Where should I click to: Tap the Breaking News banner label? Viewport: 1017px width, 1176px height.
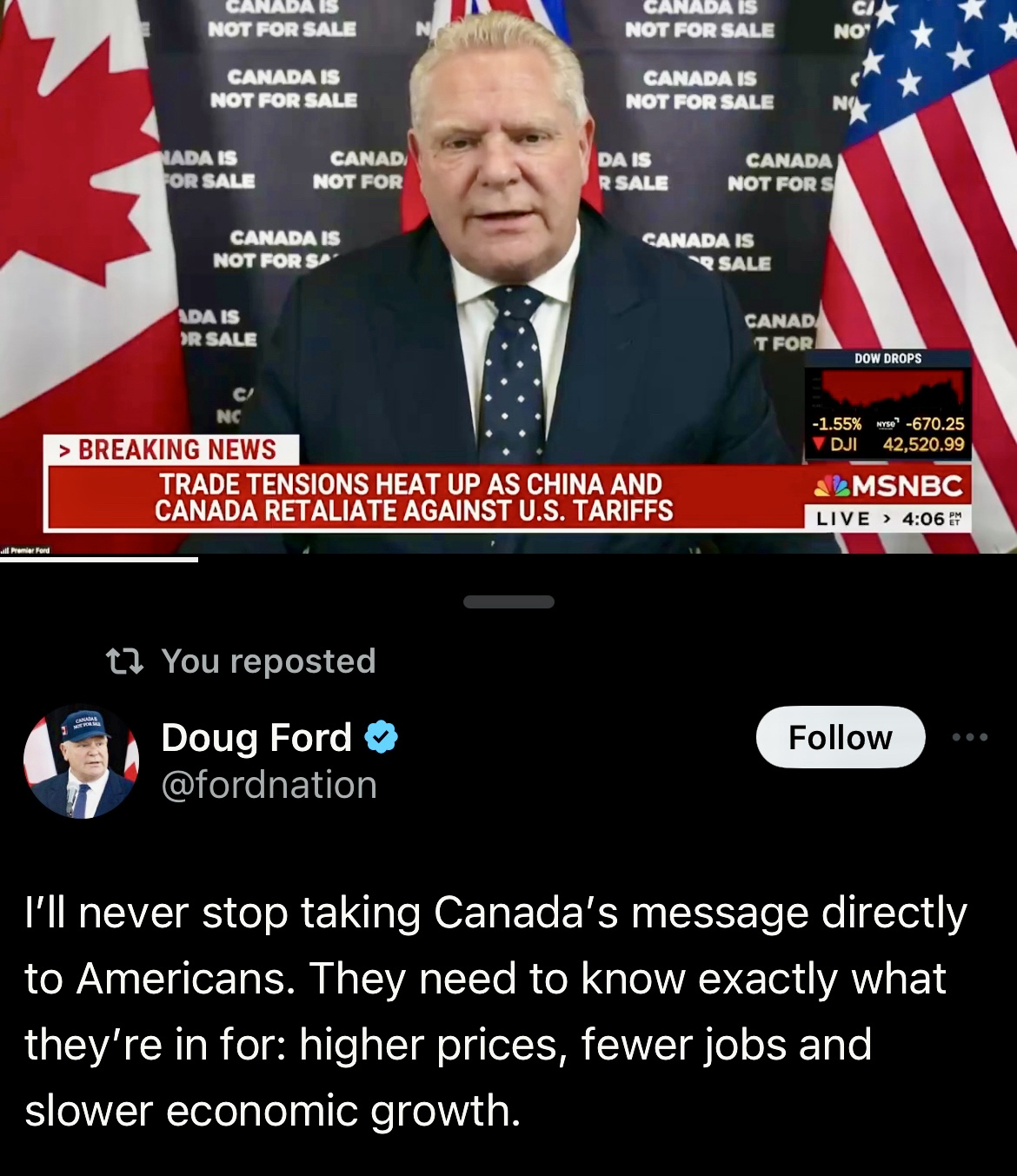pos(172,449)
